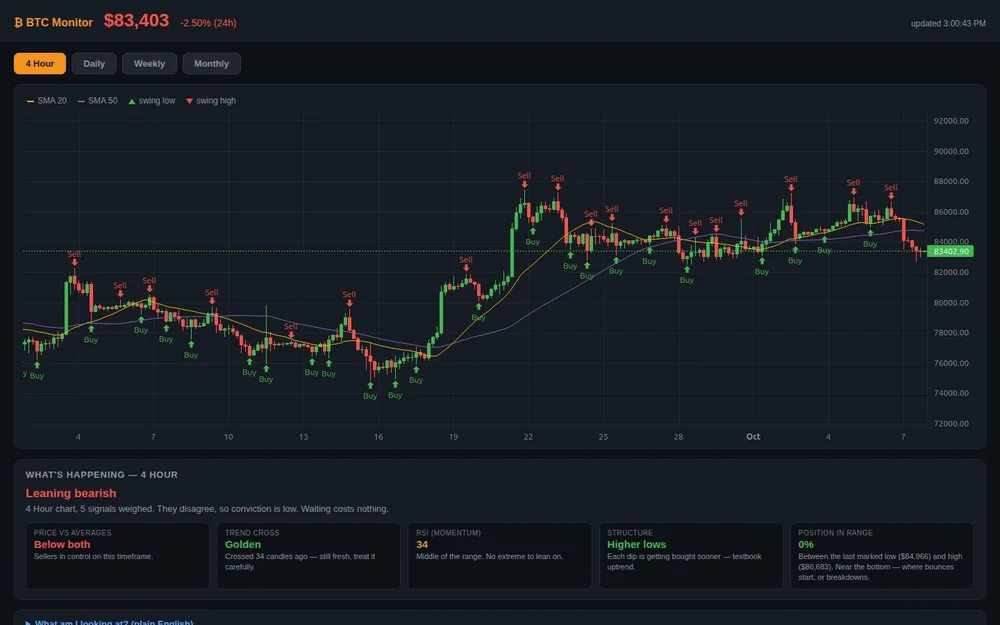
Task: Click the rightmost Sell marker on chart
Action: 891,191
